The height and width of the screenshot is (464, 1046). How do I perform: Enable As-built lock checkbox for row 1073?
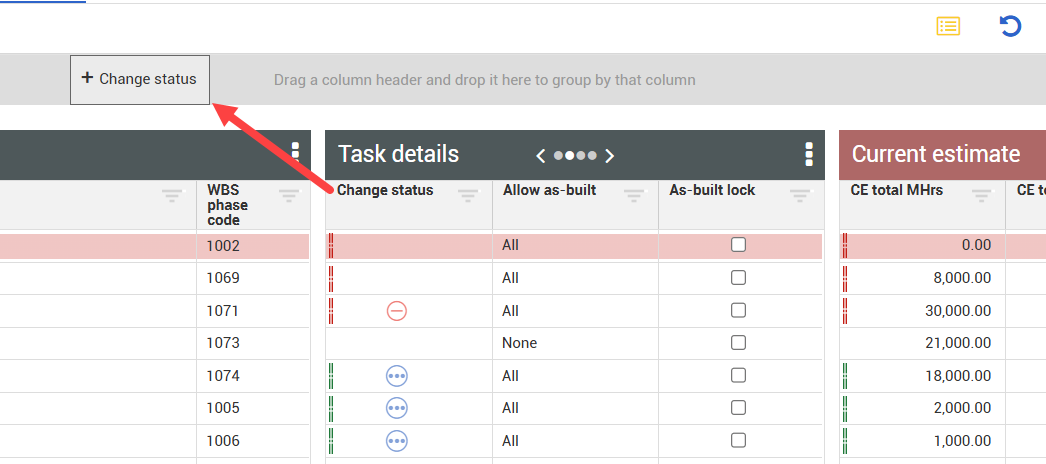tap(738, 343)
